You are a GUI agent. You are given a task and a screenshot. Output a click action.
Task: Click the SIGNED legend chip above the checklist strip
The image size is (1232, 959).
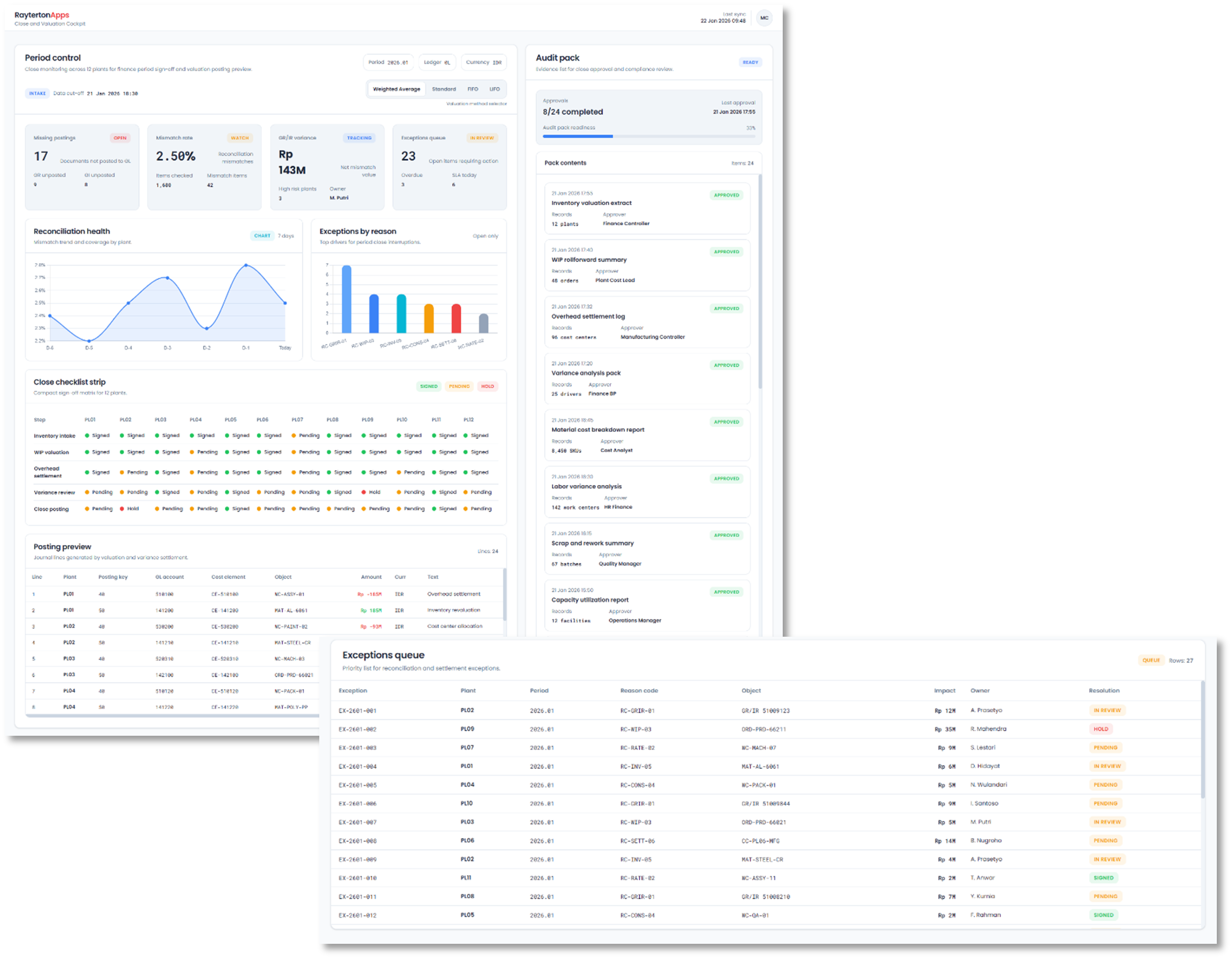coord(429,386)
